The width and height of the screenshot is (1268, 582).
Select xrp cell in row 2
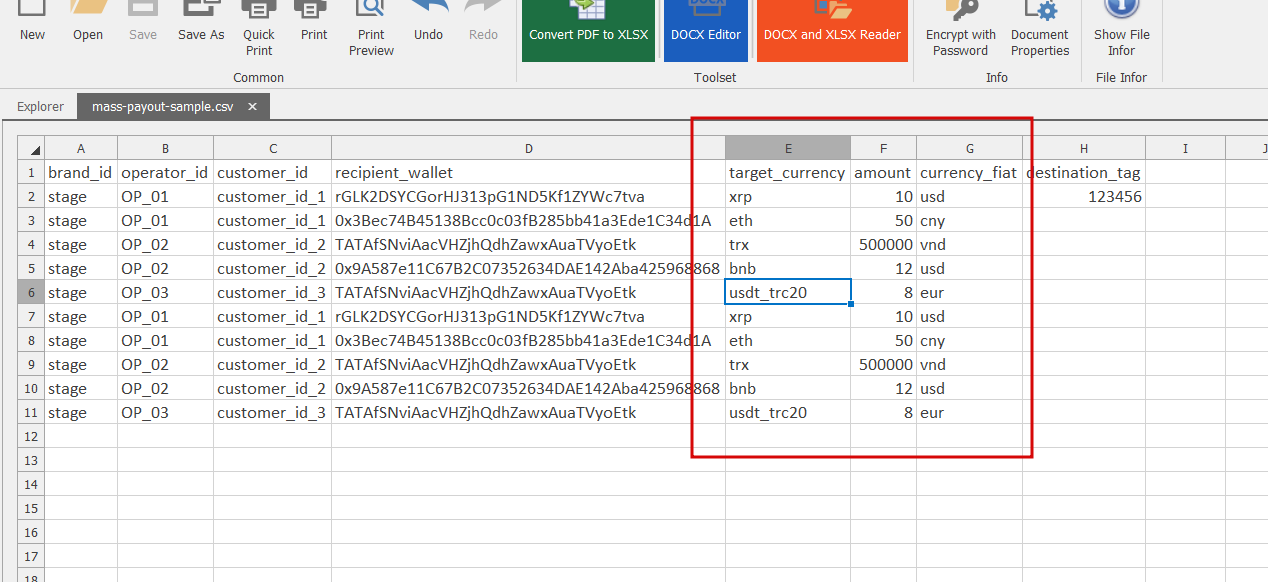pyautogui.click(x=788, y=196)
